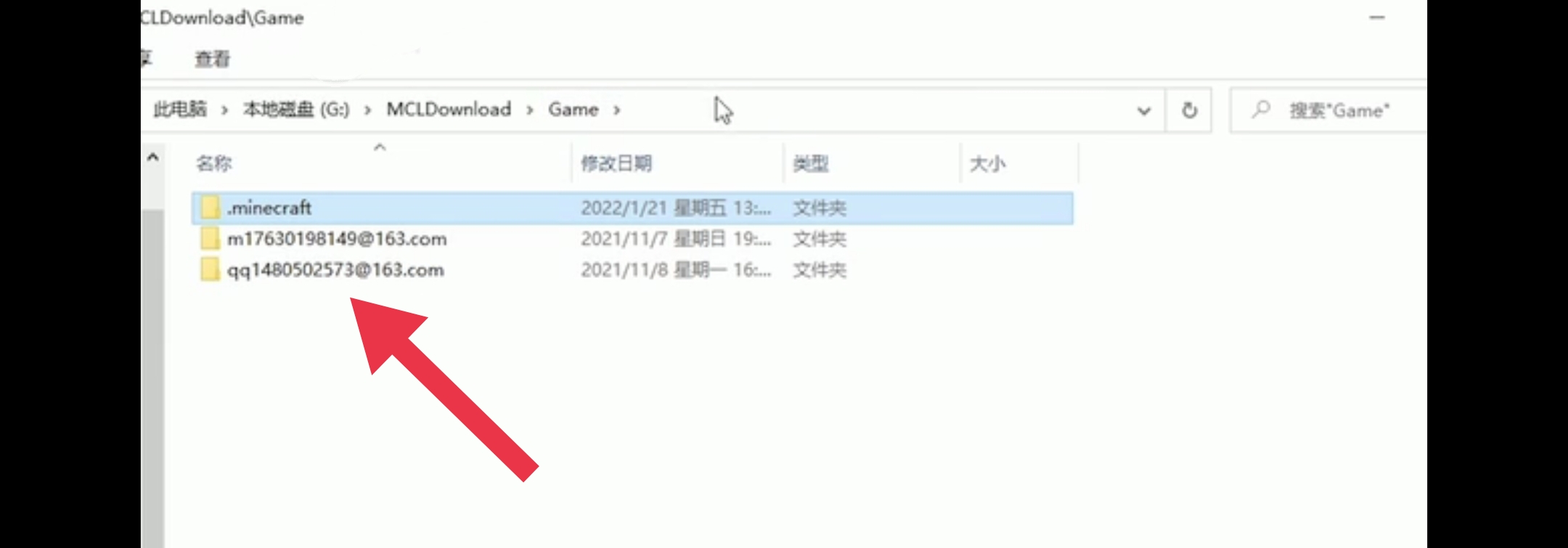The height and width of the screenshot is (548, 1568).
Task: Open the address bar history dropdown
Action: 1144,111
